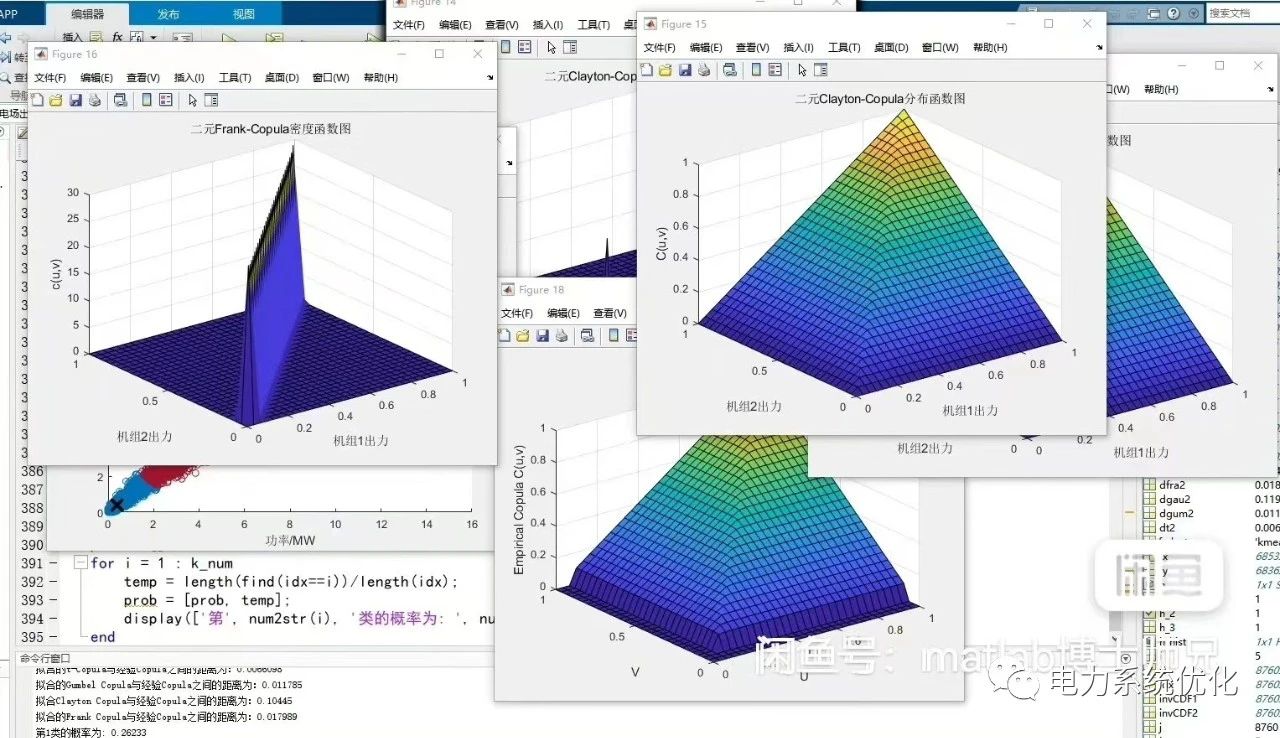The image size is (1280, 738).
Task: Click Link Plot icon in Figure 18 toolbar
Action: (x=587, y=335)
